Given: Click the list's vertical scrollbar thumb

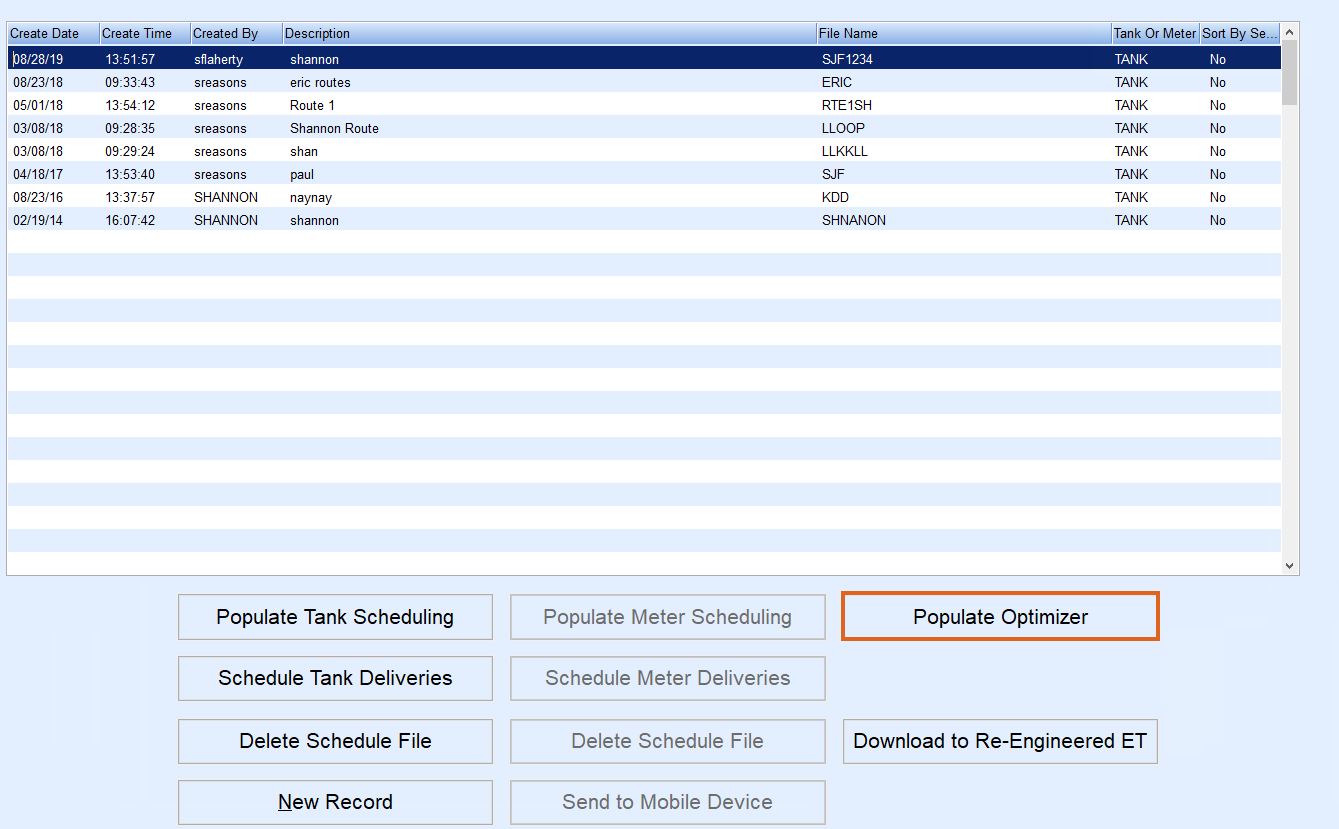Looking at the screenshot, I should pos(1290,73).
